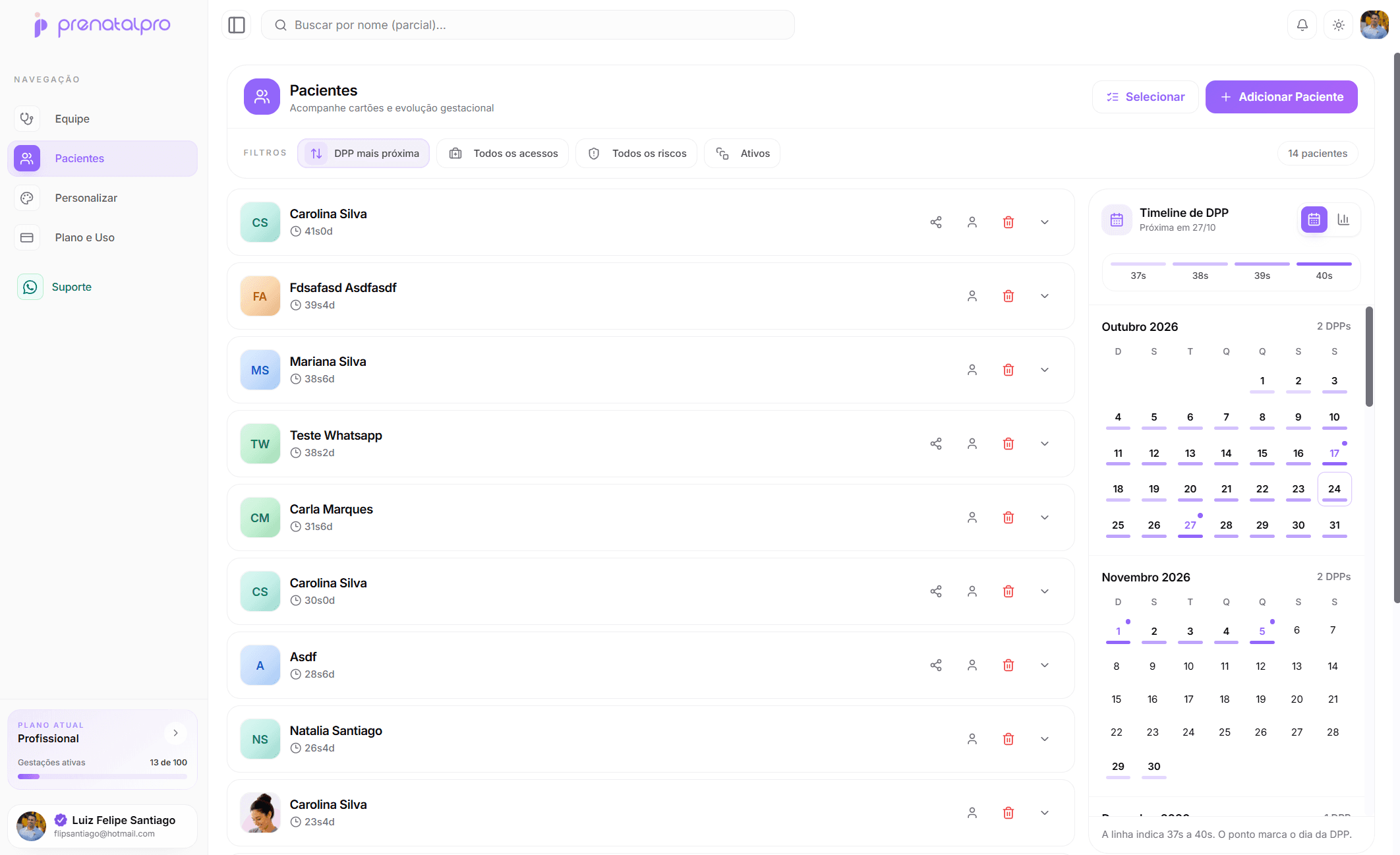Open user avatar in top bar
This screenshot has height=855, width=1400.
pyautogui.click(x=1374, y=25)
